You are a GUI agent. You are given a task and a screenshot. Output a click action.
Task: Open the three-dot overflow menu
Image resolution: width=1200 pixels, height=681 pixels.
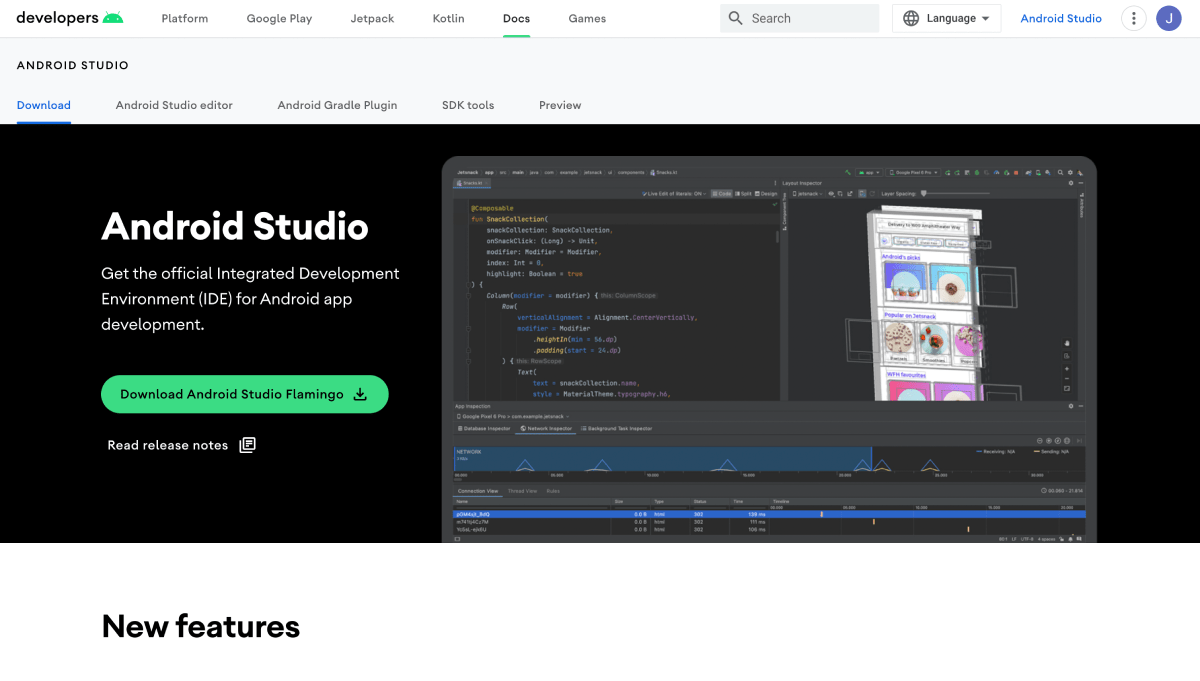1133,18
